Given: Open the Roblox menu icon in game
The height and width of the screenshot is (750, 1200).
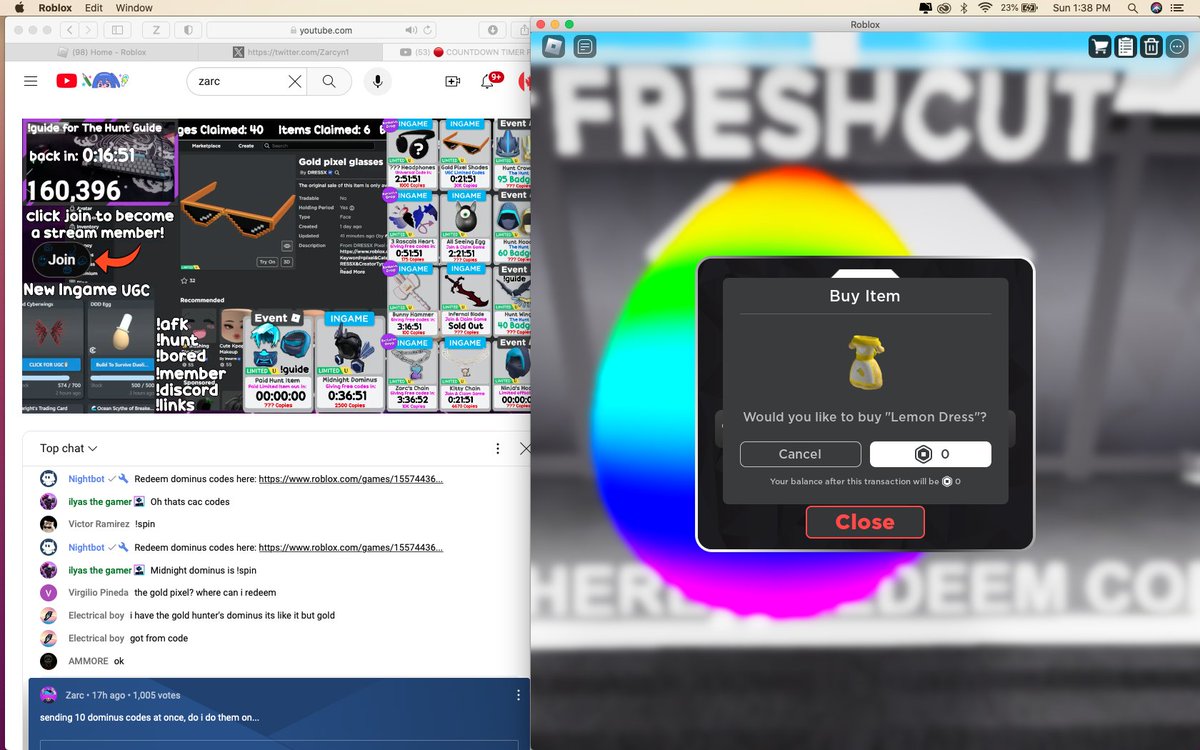Looking at the screenshot, I should coord(553,46).
